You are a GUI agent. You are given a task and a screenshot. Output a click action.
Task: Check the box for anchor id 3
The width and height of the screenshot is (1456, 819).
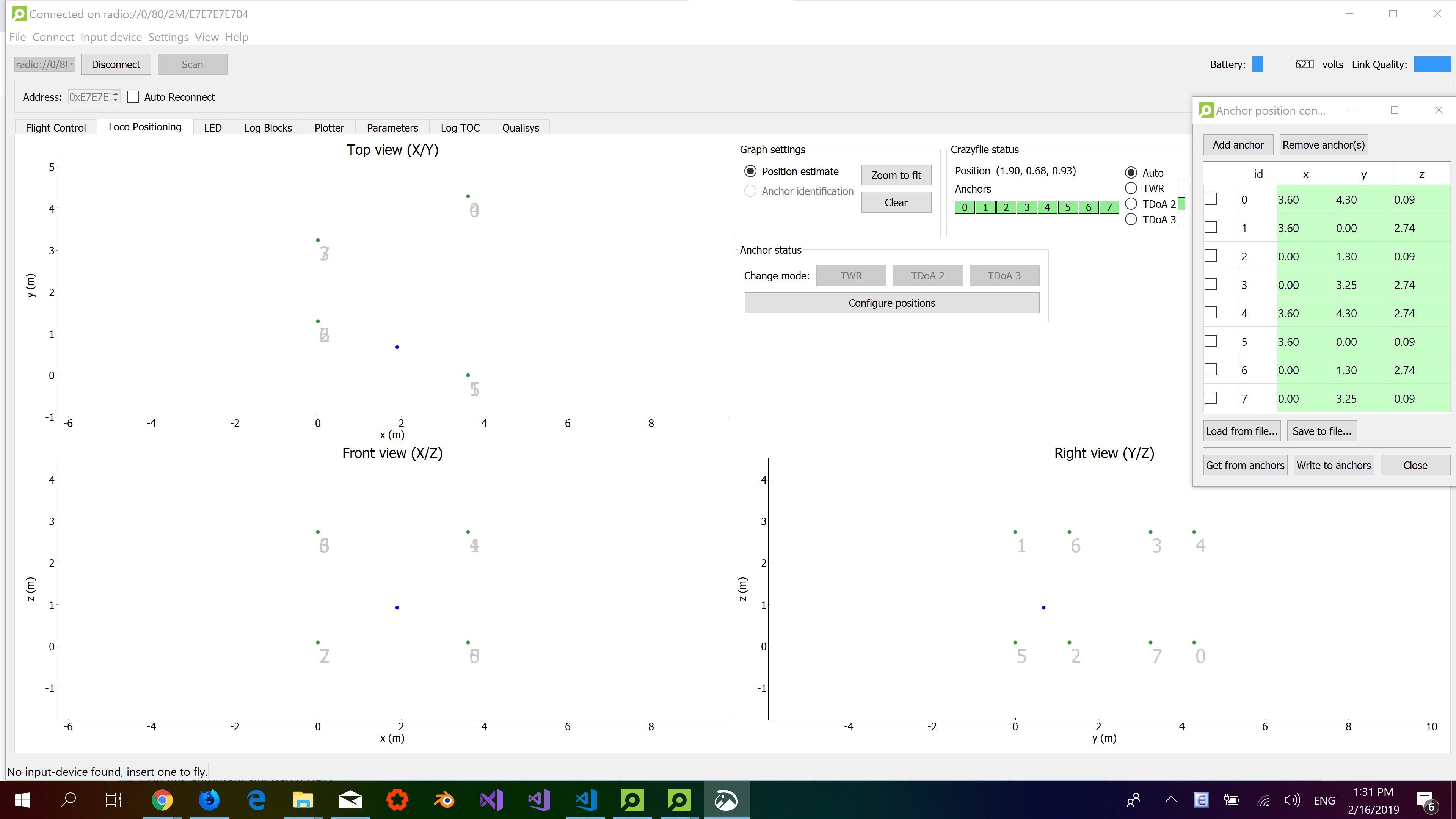pyautogui.click(x=1211, y=284)
